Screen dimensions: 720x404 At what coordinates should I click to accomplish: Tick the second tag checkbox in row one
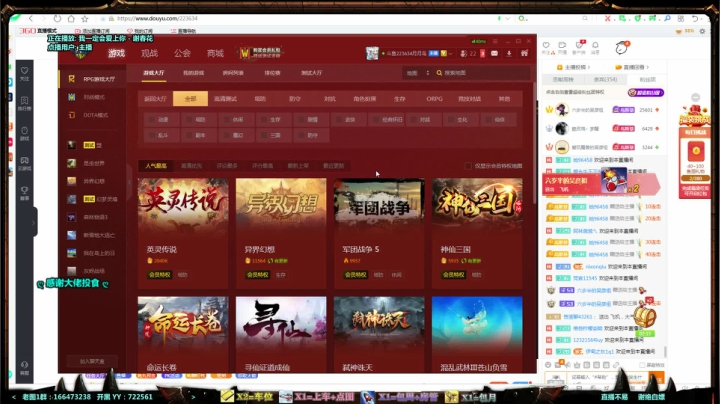189,119
